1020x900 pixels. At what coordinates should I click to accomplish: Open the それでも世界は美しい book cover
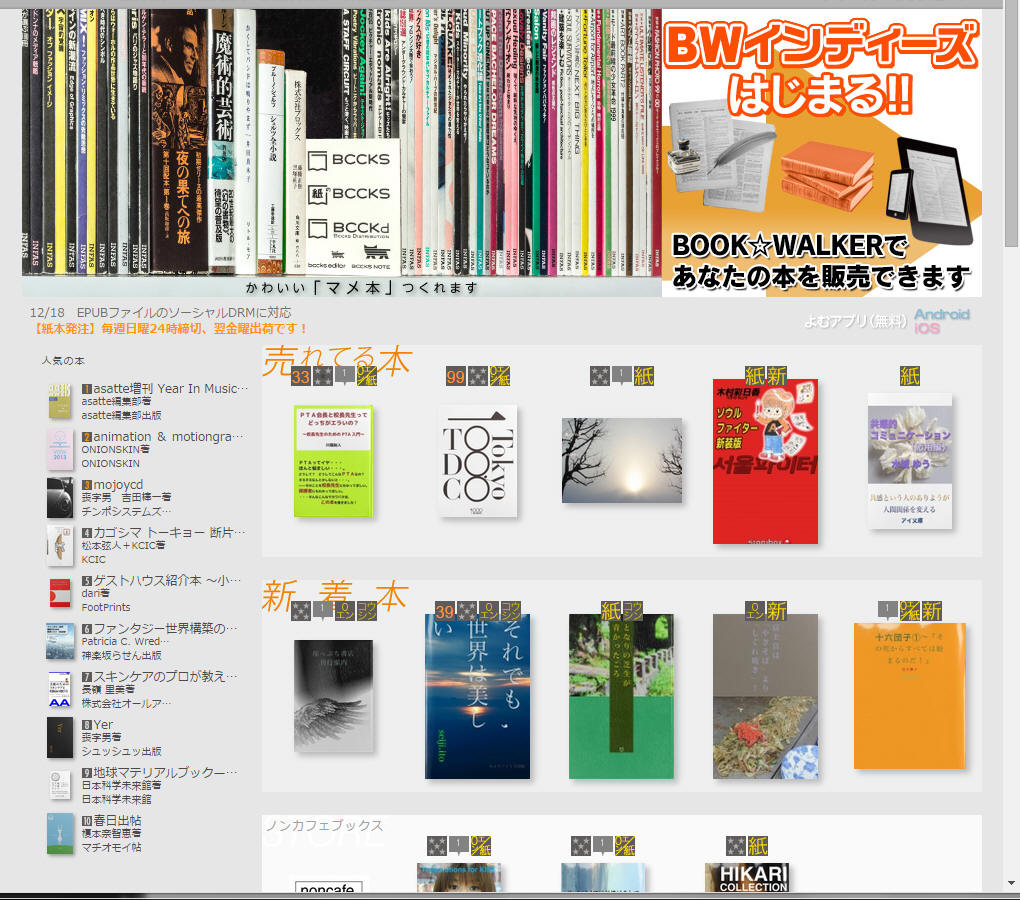[477, 696]
